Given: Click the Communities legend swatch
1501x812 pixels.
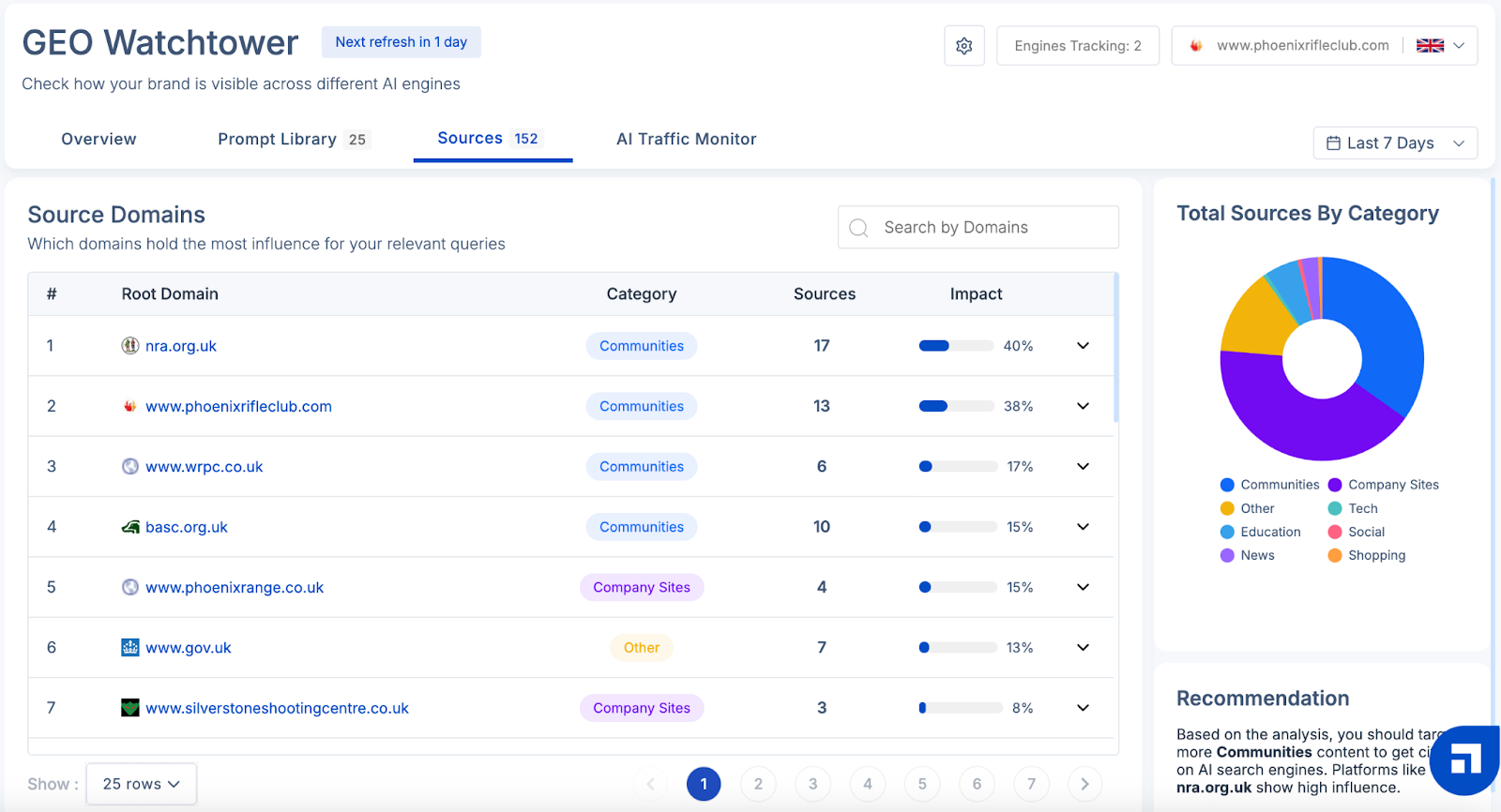Looking at the screenshot, I should pyautogui.click(x=1227, y=485).
